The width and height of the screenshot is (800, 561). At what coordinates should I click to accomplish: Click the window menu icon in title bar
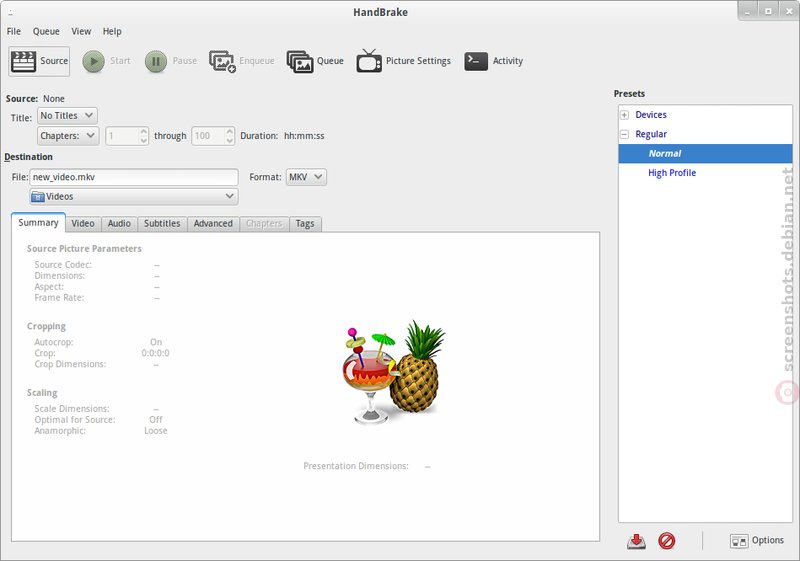coord(10,11)
